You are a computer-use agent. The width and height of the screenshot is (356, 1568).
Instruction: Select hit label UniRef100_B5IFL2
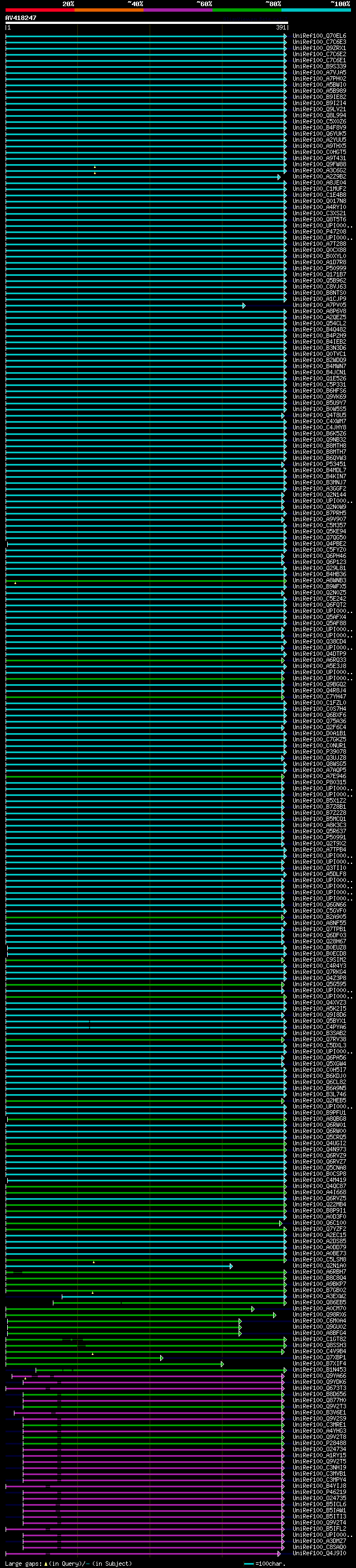point(319,1529)
